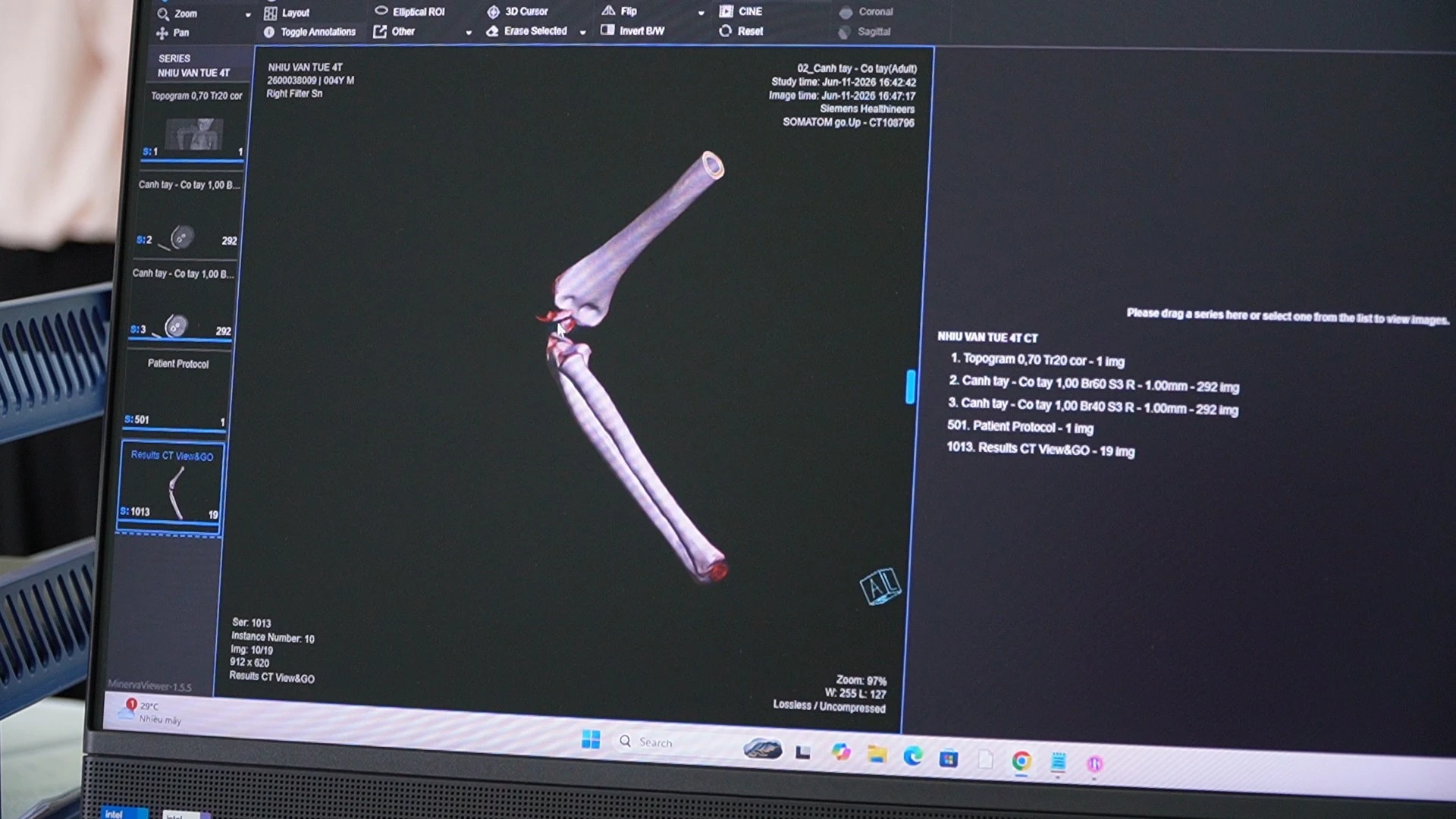Open Microsoft Store from the taskbar

click(949, 758)
